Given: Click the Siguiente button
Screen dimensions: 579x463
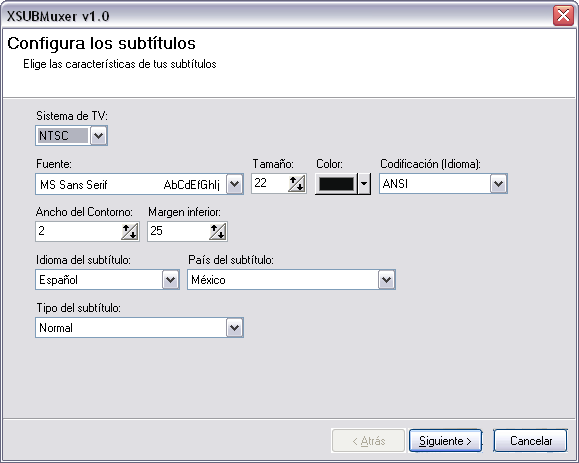Looking at the screenshot, I should point(445,440).
